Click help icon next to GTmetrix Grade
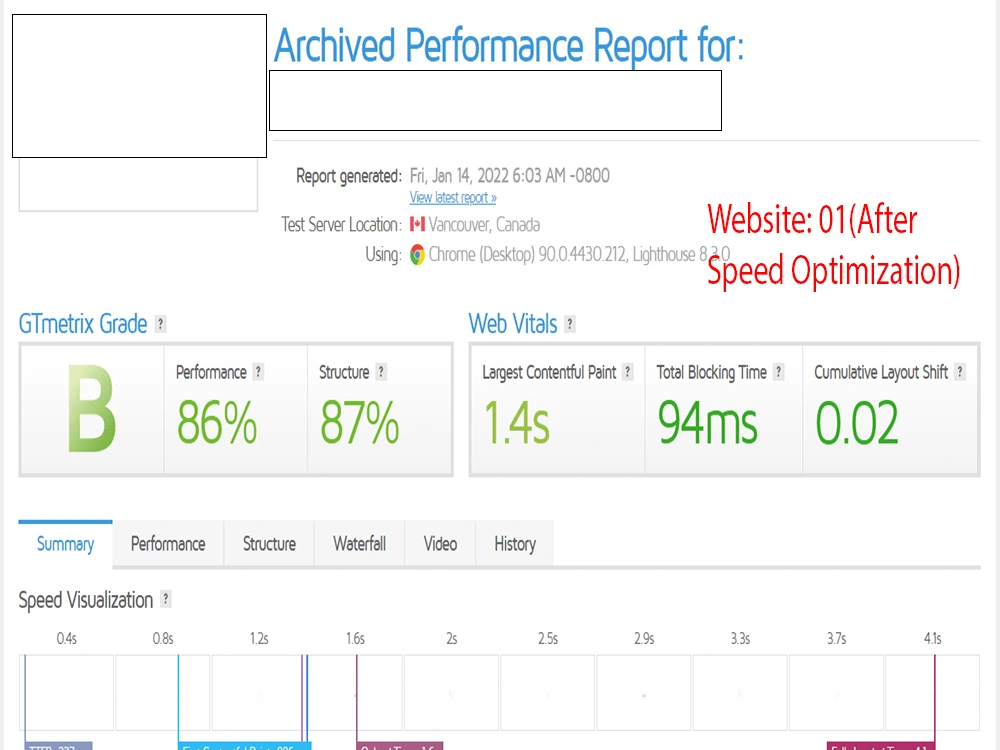Screen dimensions: 1000x750 pyautogui.click(x=161, y=324)
